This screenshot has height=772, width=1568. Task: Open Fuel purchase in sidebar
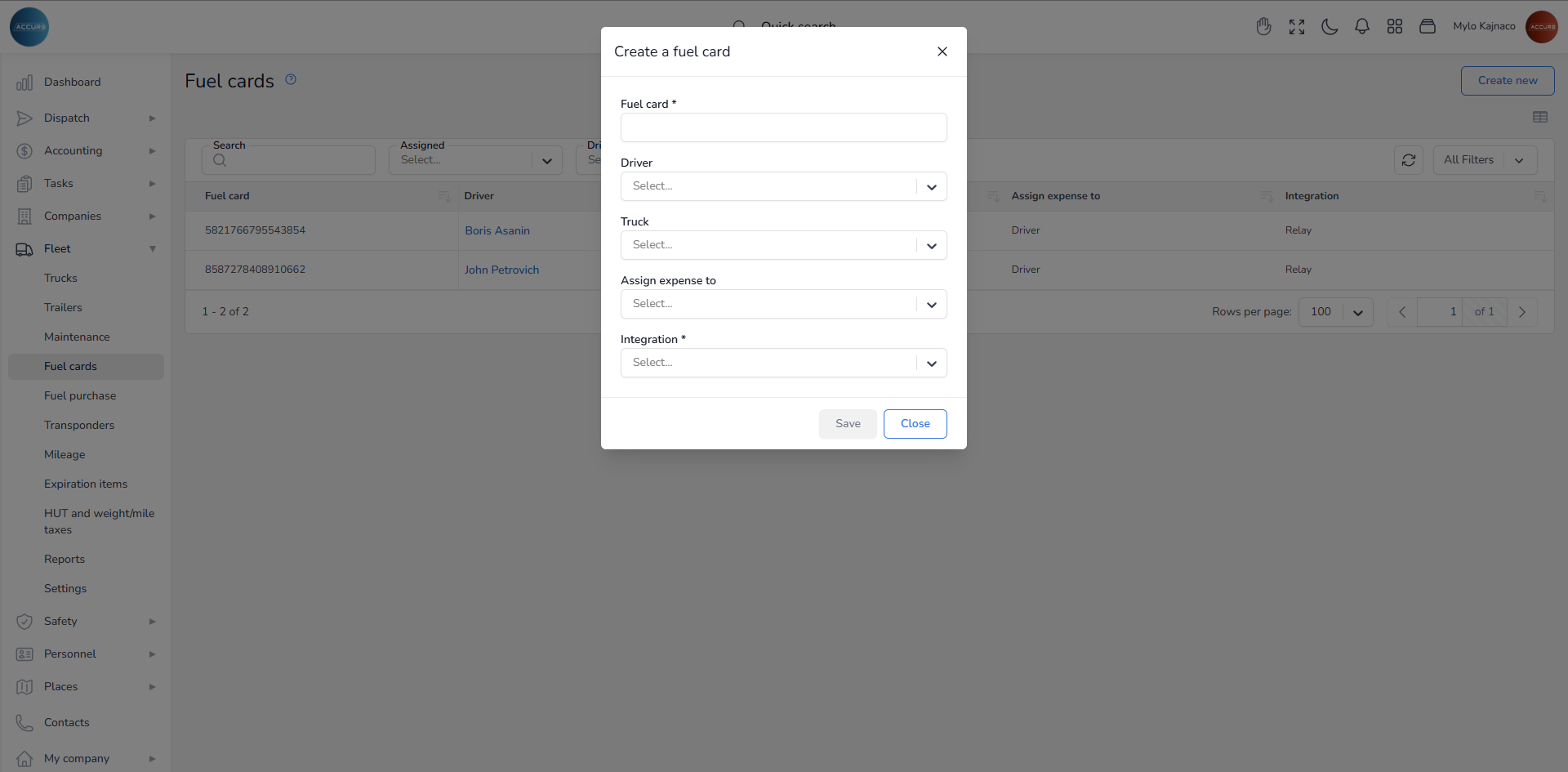(x=80, y=395)
